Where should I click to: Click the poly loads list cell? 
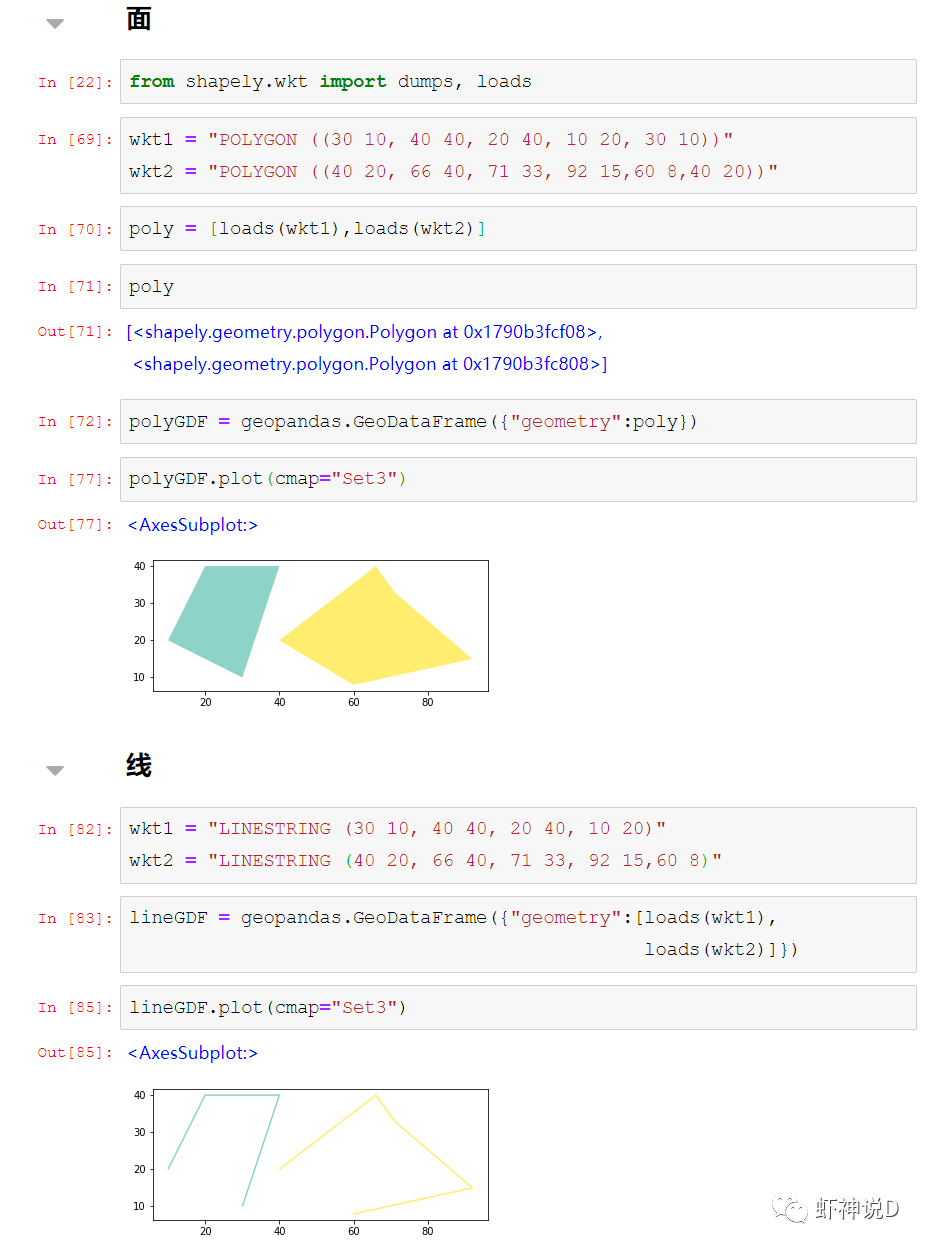pyautogui.click(x=518, y=229)
